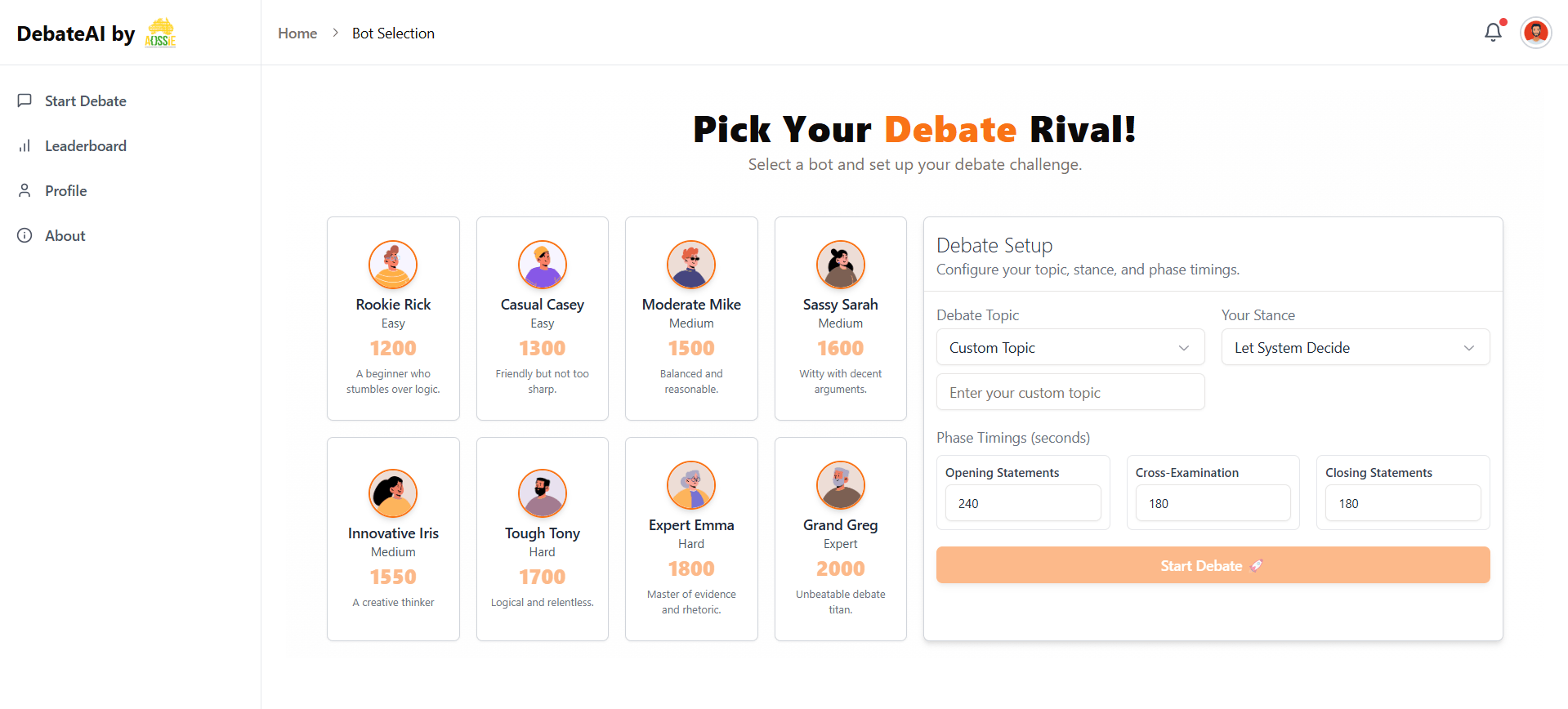This screenshot has height=709, width=1568.
Task: Expand the Your Stance dropdown set to Let System Decide
Action: 1354,346
